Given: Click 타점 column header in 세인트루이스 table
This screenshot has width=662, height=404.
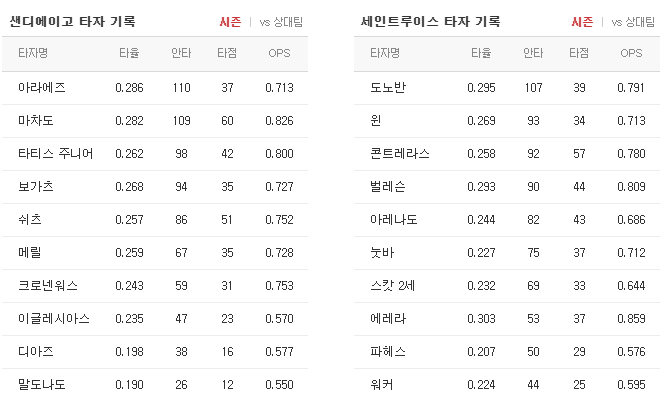Looking at the screenshot, I should coord(579,53).
